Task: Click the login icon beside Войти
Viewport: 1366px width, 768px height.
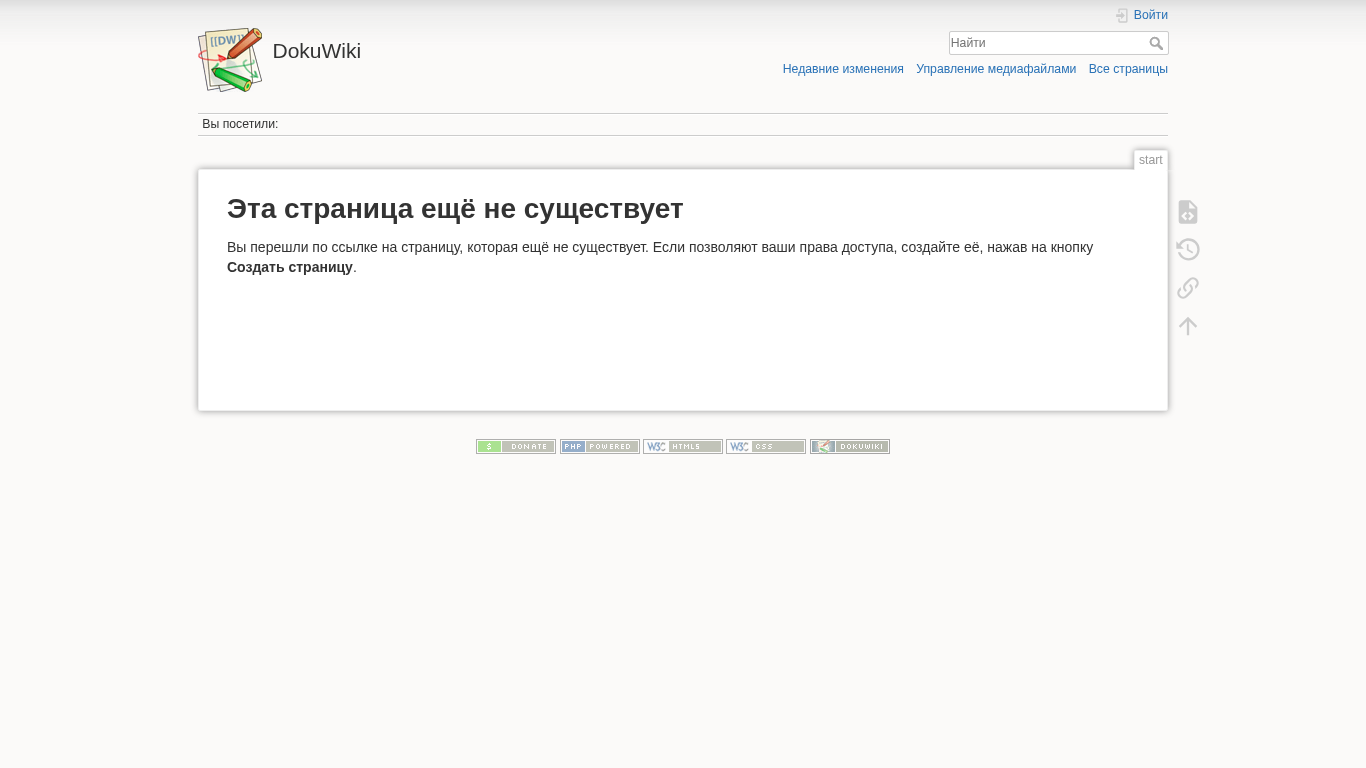Action: click(x=1122, y=15)
